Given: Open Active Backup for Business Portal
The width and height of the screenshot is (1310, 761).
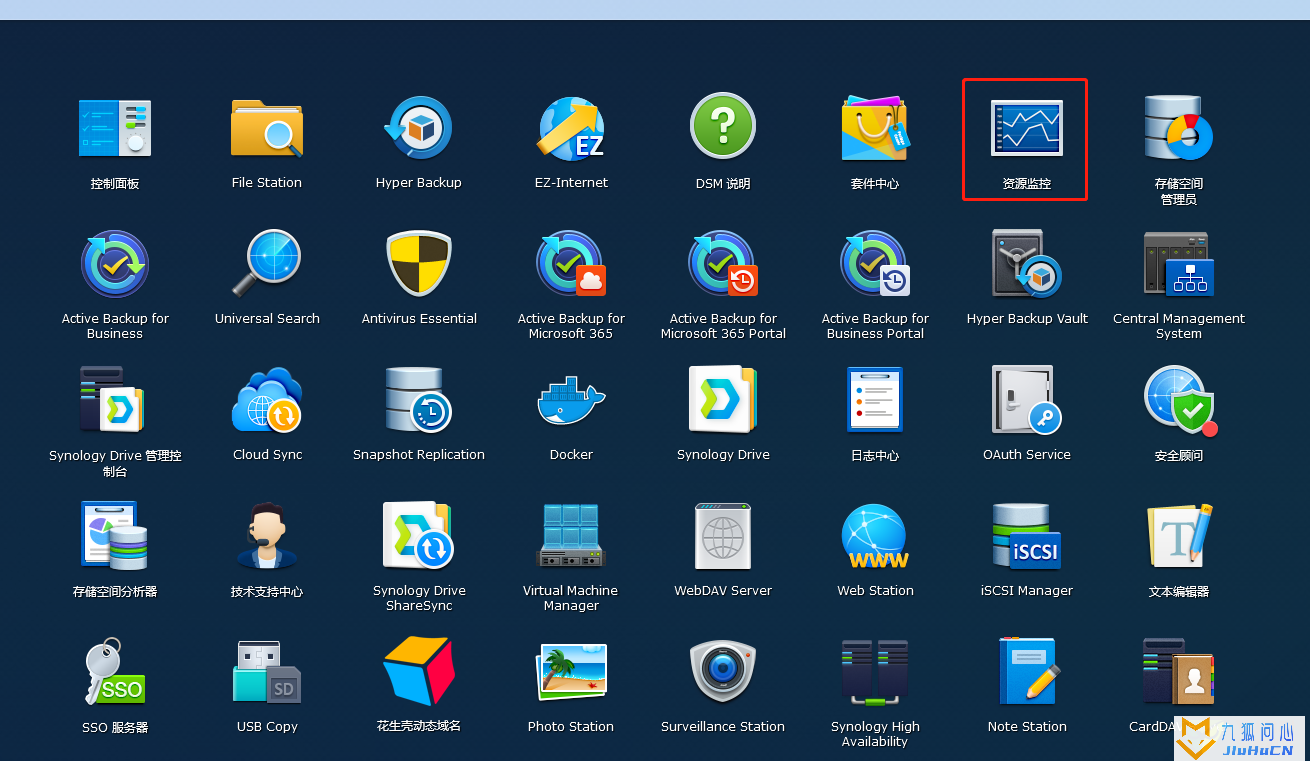Looking at the screenshot, I should coord(875,263).
